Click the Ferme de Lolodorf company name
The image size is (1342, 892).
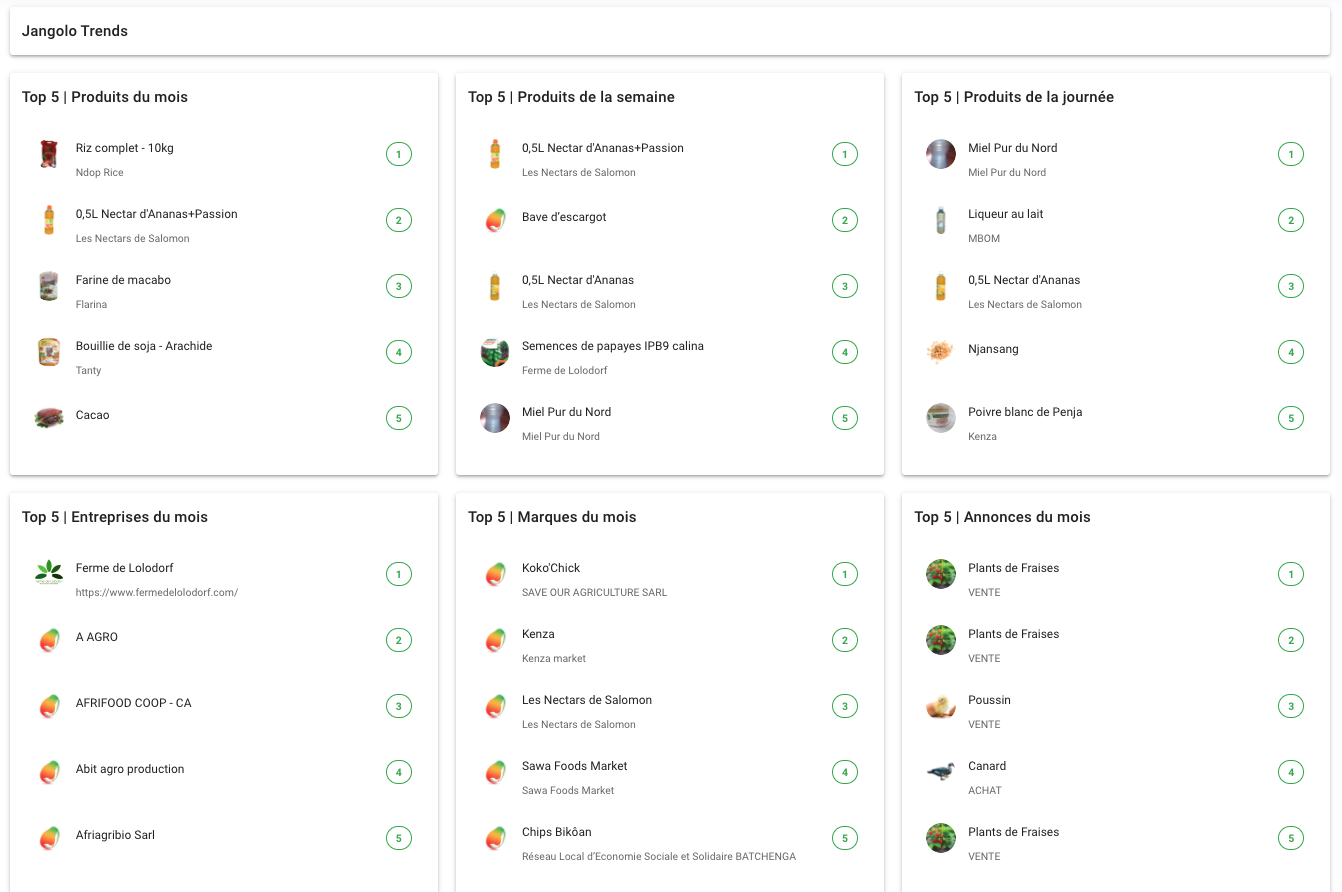pos(125,568)
